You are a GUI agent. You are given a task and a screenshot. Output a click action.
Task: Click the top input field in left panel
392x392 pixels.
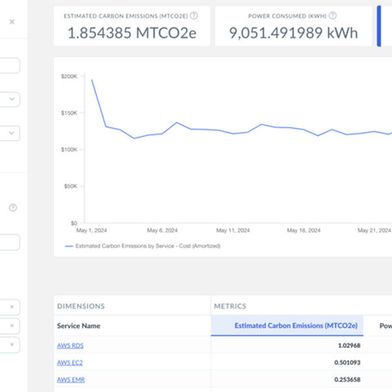[9, 66]
